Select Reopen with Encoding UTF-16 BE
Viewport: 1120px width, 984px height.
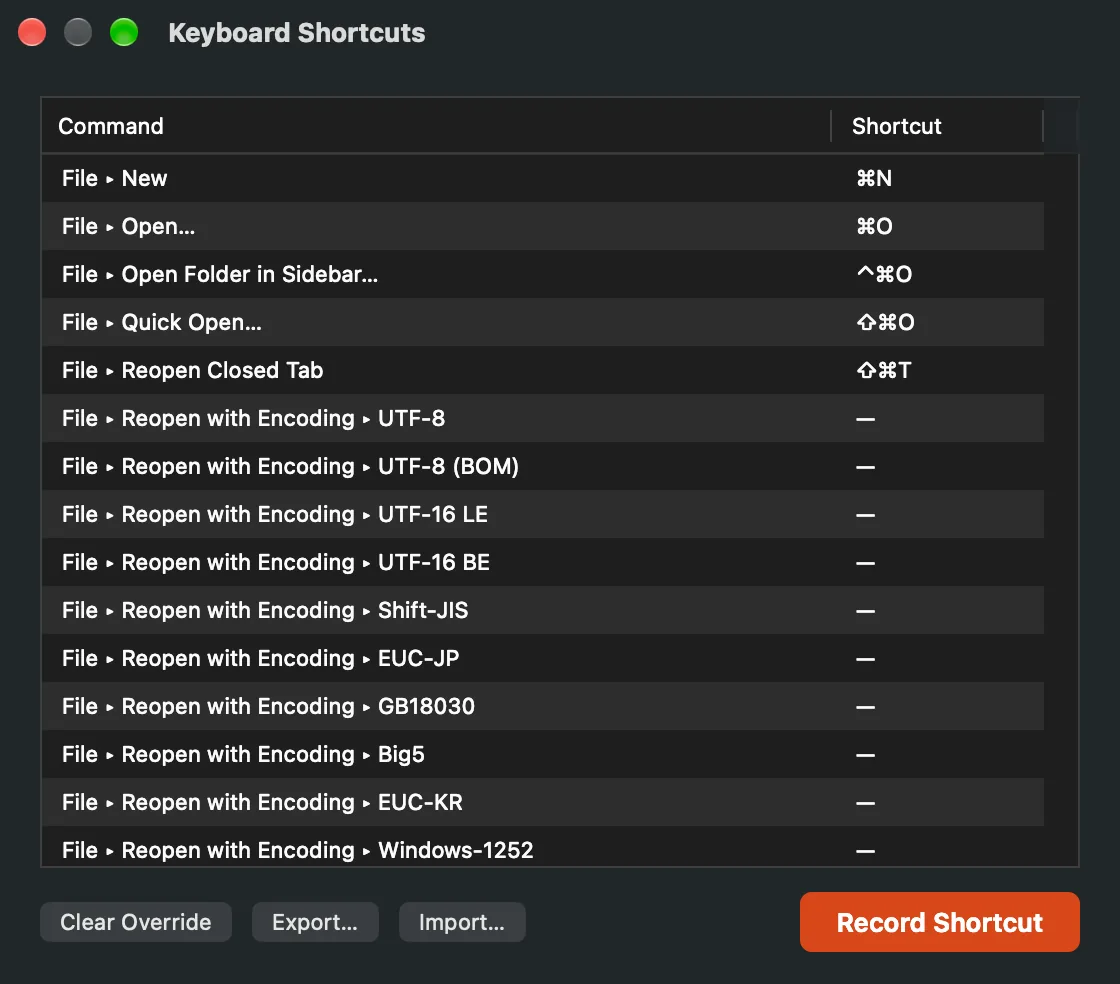coord(543,562)
